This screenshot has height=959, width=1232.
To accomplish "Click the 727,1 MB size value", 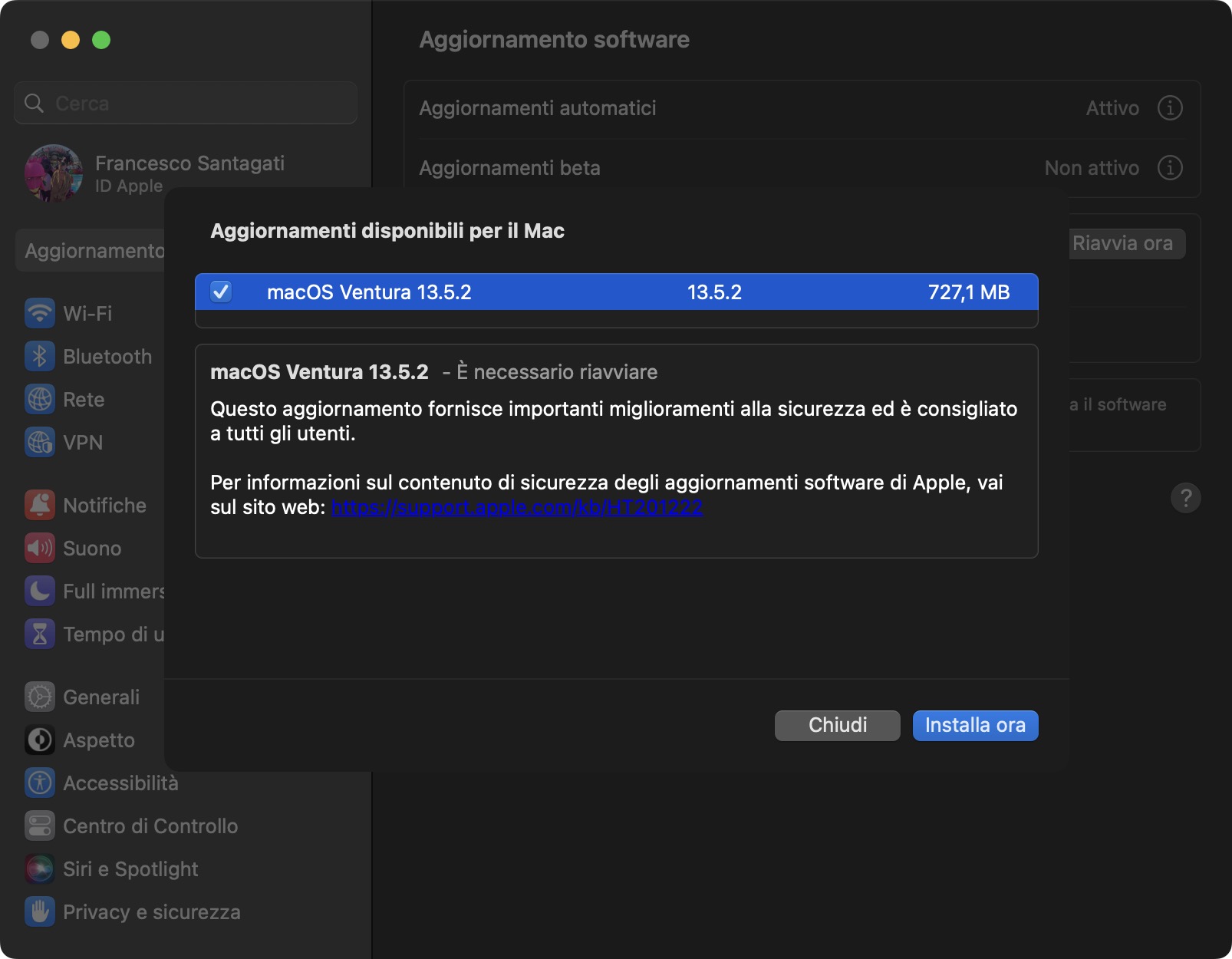I will point(969,292).
